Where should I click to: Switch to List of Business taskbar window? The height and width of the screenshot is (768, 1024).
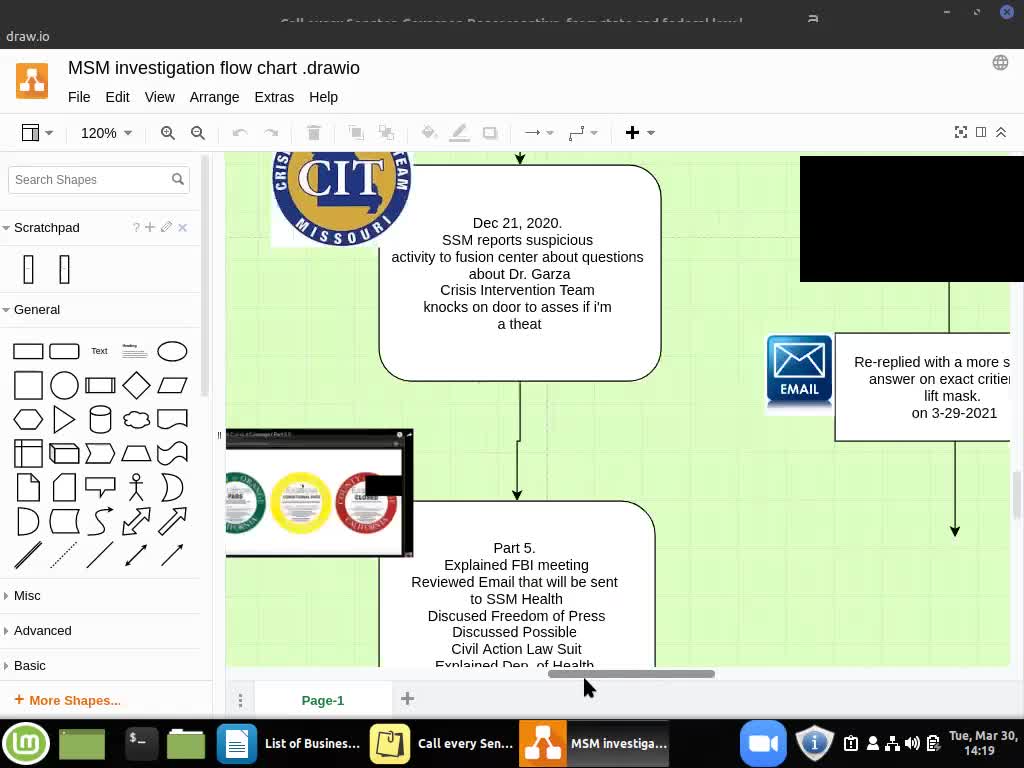click(289, 743)
